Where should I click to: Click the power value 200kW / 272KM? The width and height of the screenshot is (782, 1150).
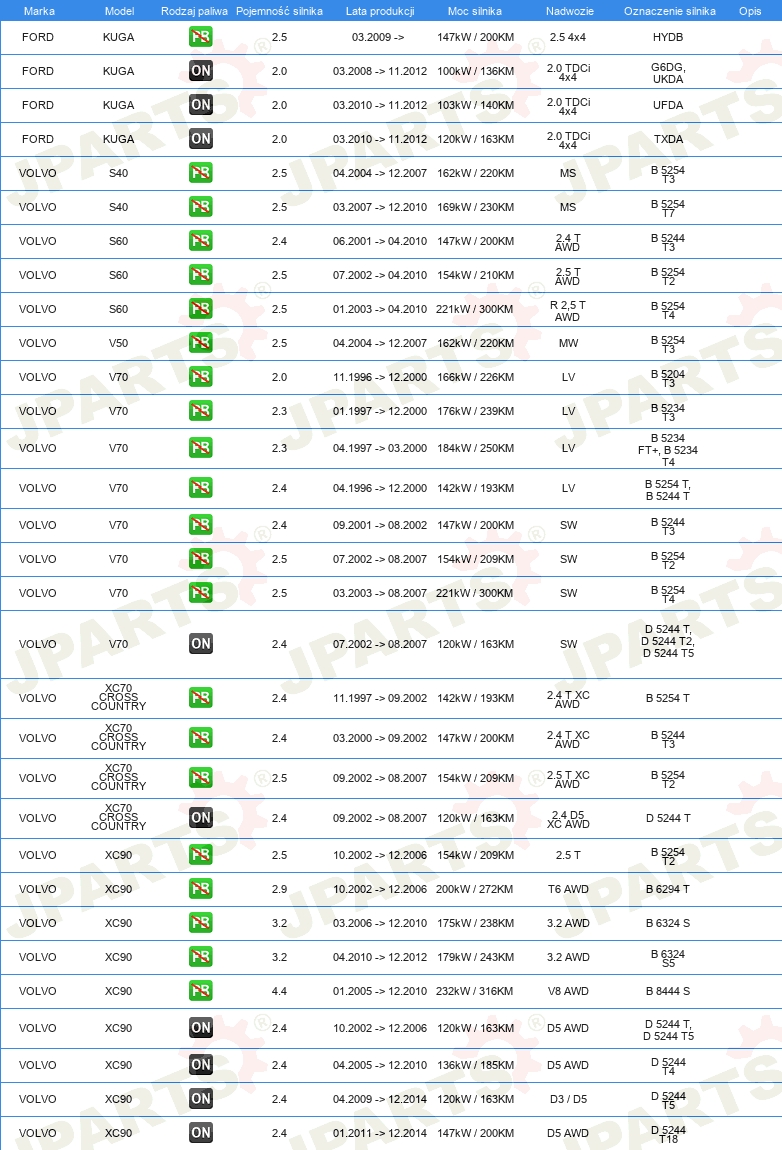coord(475,889)
